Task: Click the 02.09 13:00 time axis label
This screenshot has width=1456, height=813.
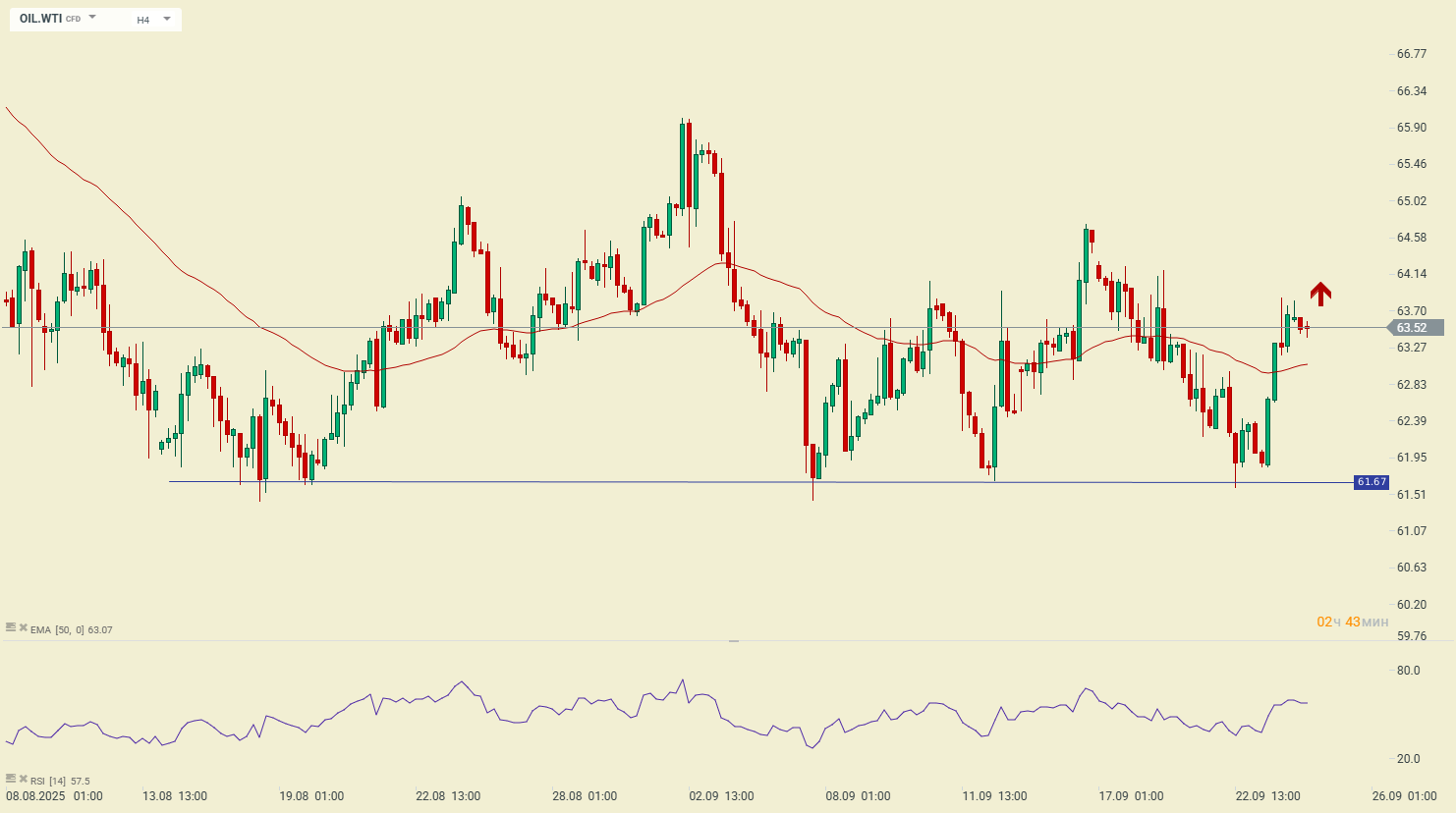Action: point(721,796)
